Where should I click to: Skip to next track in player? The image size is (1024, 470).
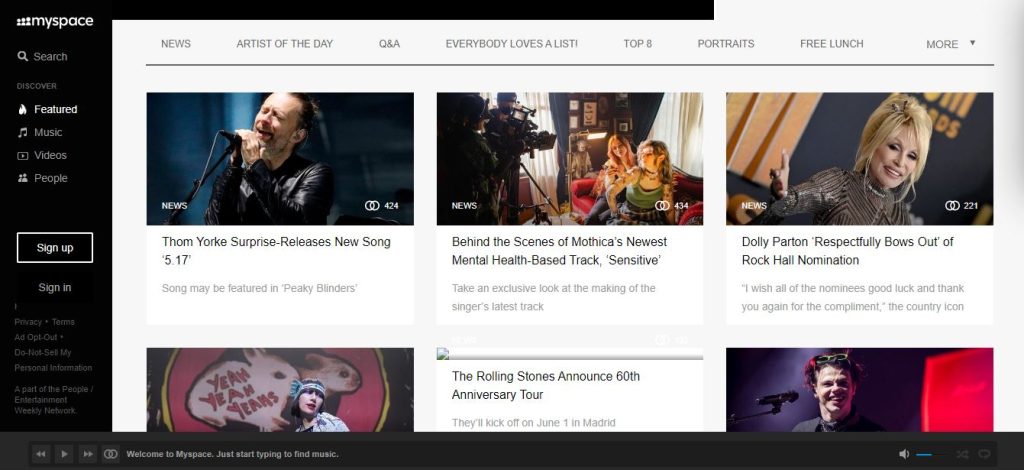coord(87,454)
